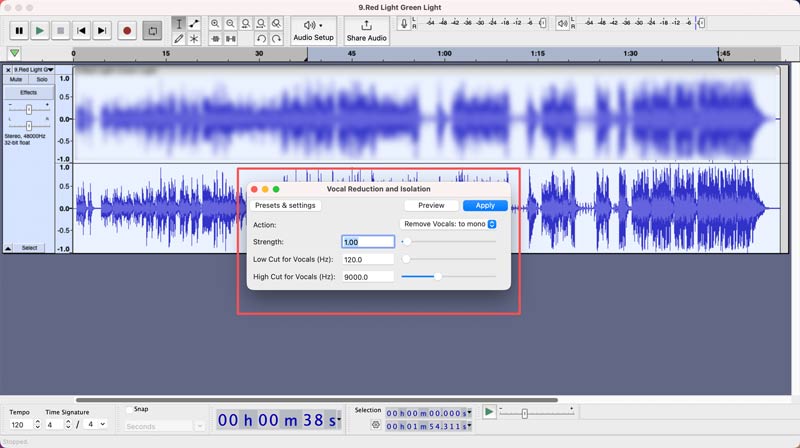Viewport: 800px width, 448px height.
Task: Click the track Select button
Action: [30, 248]
